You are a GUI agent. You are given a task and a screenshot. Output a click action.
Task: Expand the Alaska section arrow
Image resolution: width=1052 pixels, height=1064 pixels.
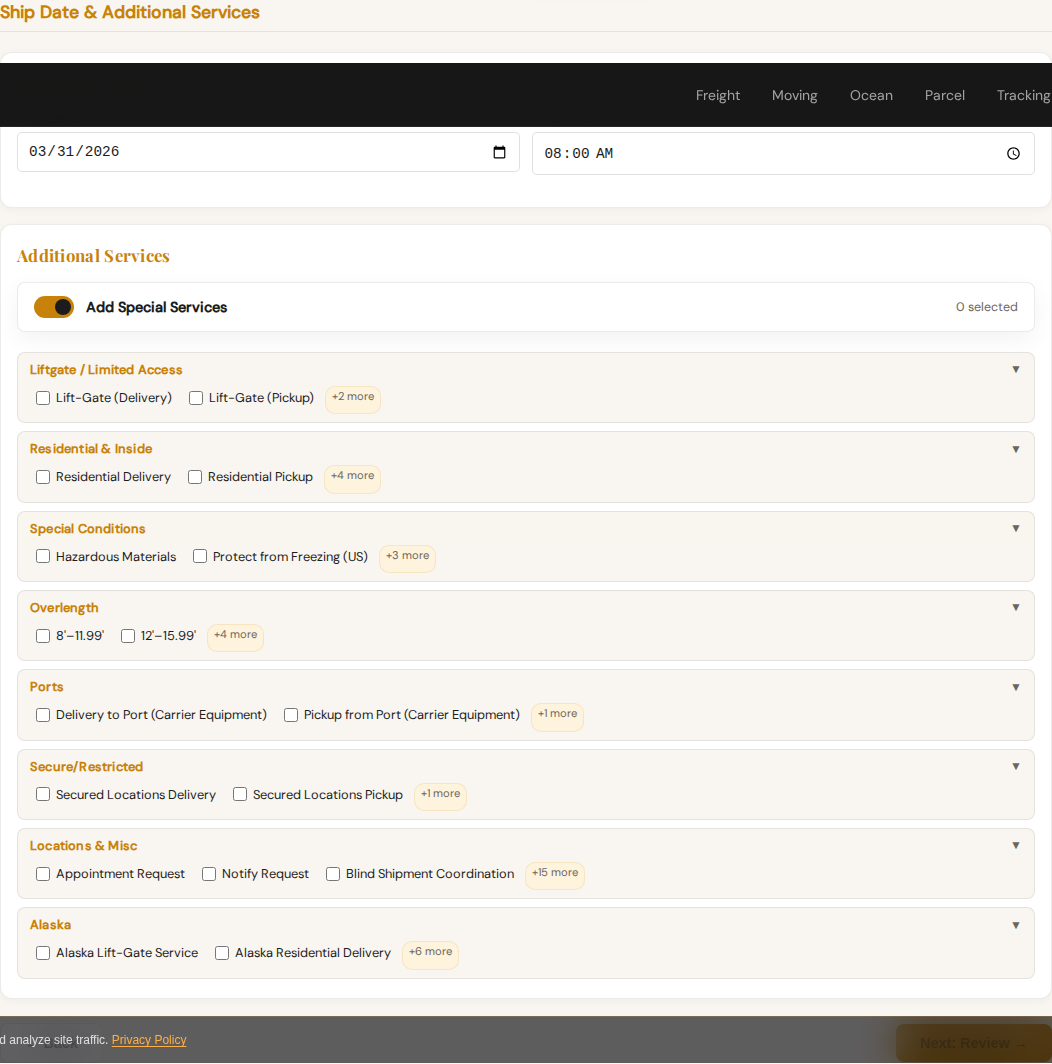click(1015, 925)
